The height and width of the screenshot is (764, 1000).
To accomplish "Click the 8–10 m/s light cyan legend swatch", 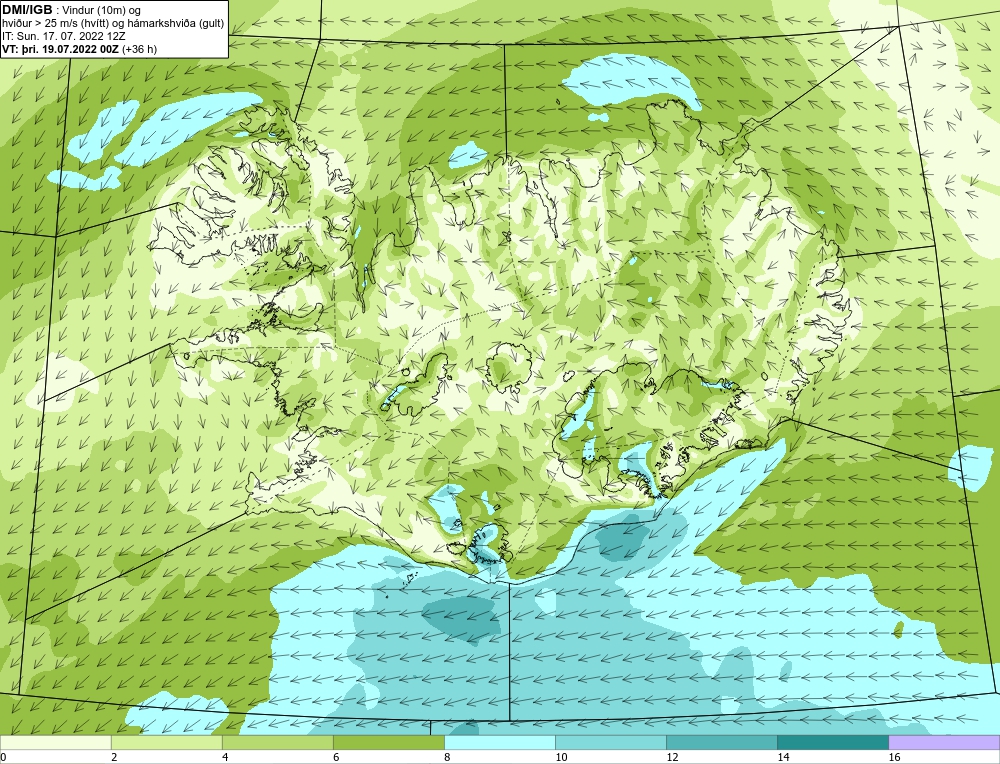I will (x=499, y=743).
